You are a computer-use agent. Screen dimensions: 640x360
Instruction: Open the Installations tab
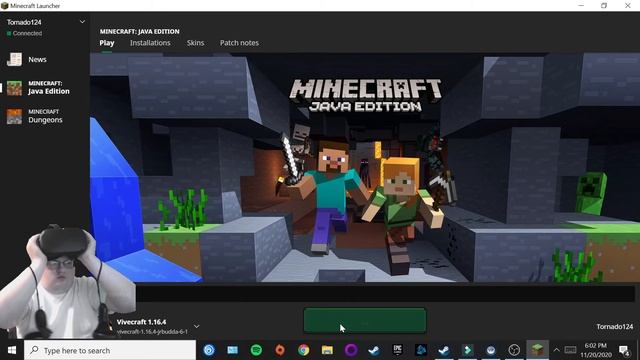(150, 43)
